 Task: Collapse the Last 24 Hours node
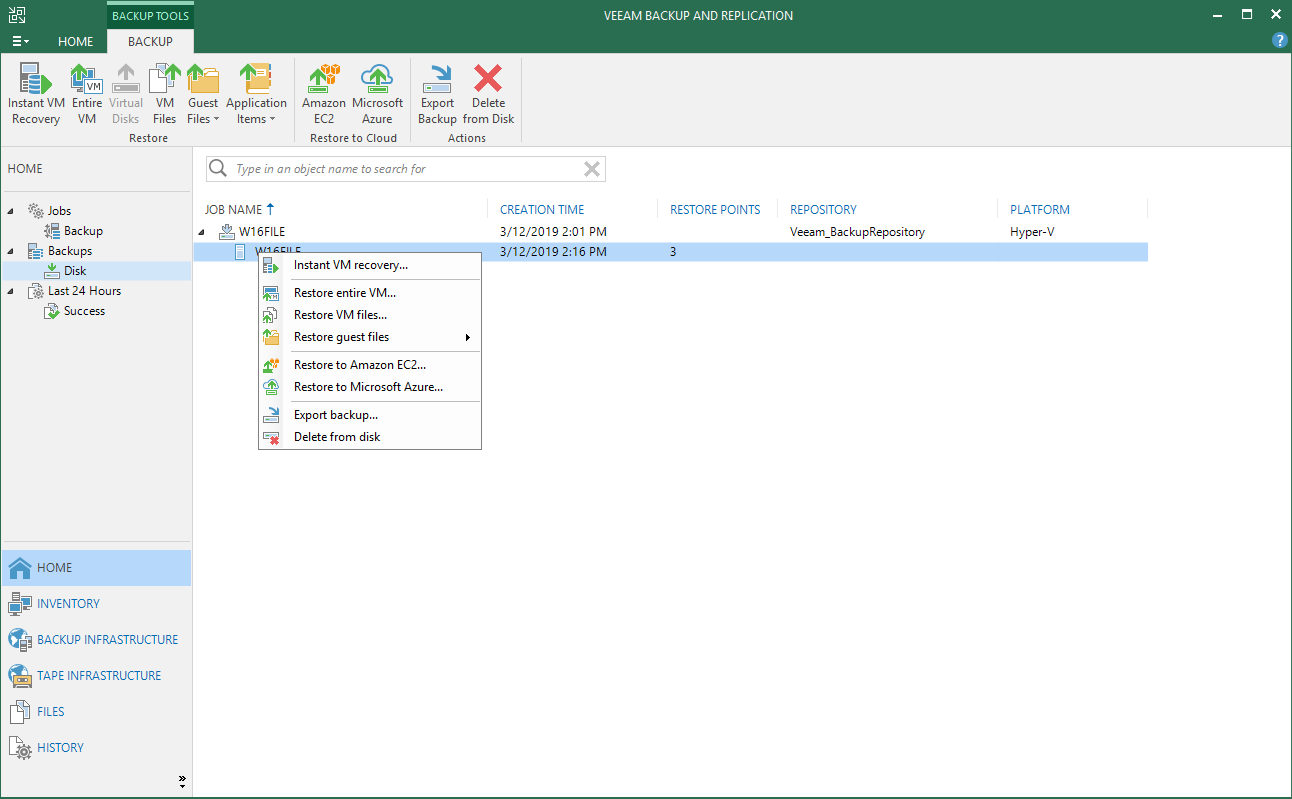click(12, 291)
